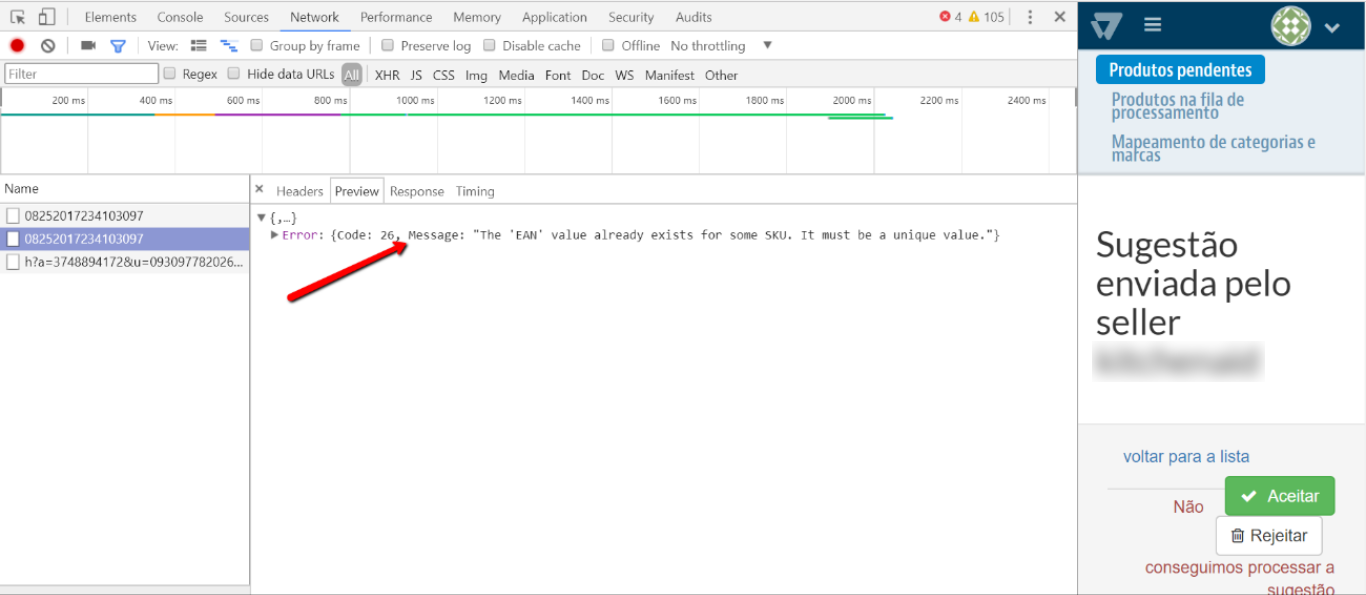
Task: Toggle the capture screenshots camera icon
Action: [x=88, y=46]
